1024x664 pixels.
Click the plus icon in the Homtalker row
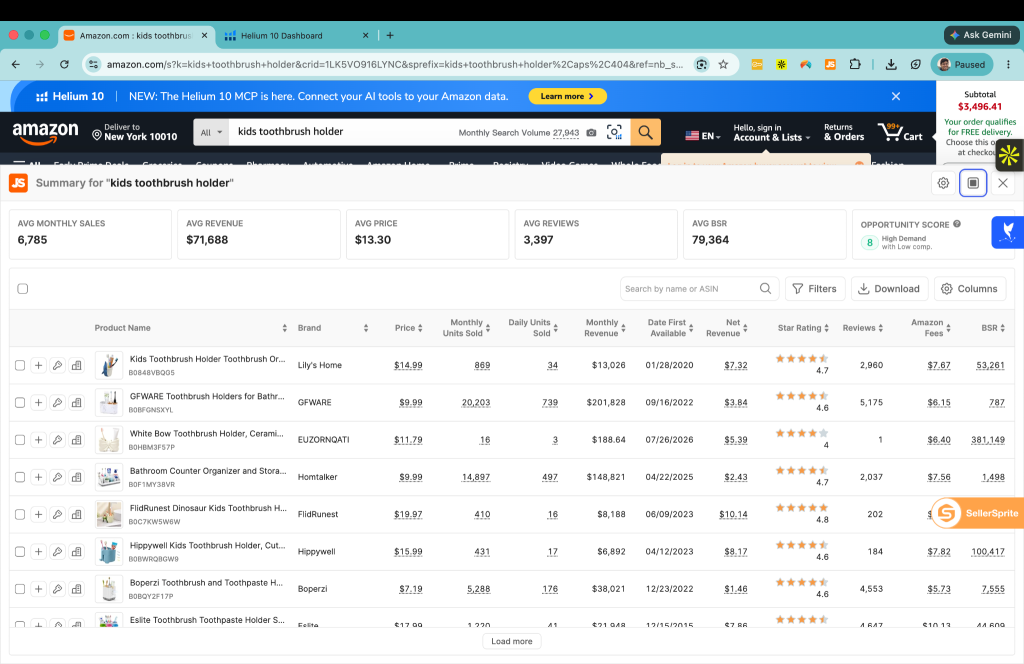39,477
